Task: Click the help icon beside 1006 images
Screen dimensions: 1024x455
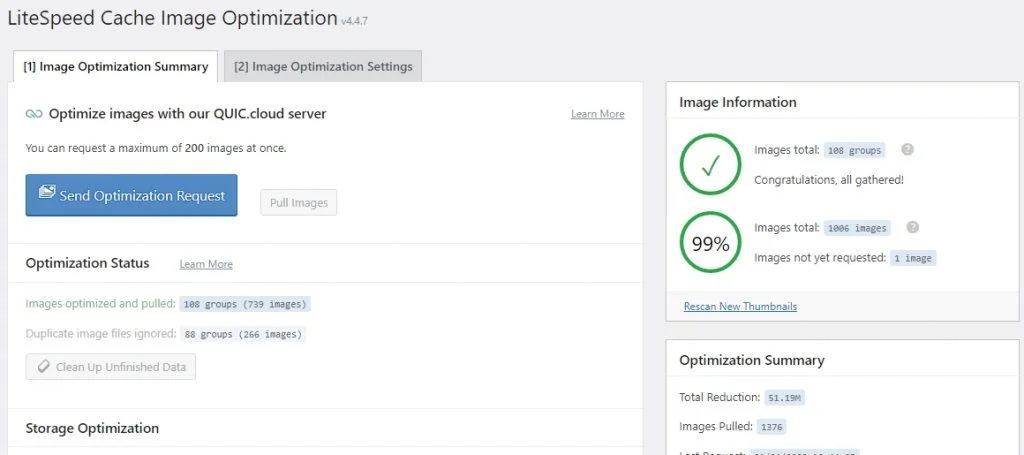Action: pyautogui.click(x=913, y=227)
